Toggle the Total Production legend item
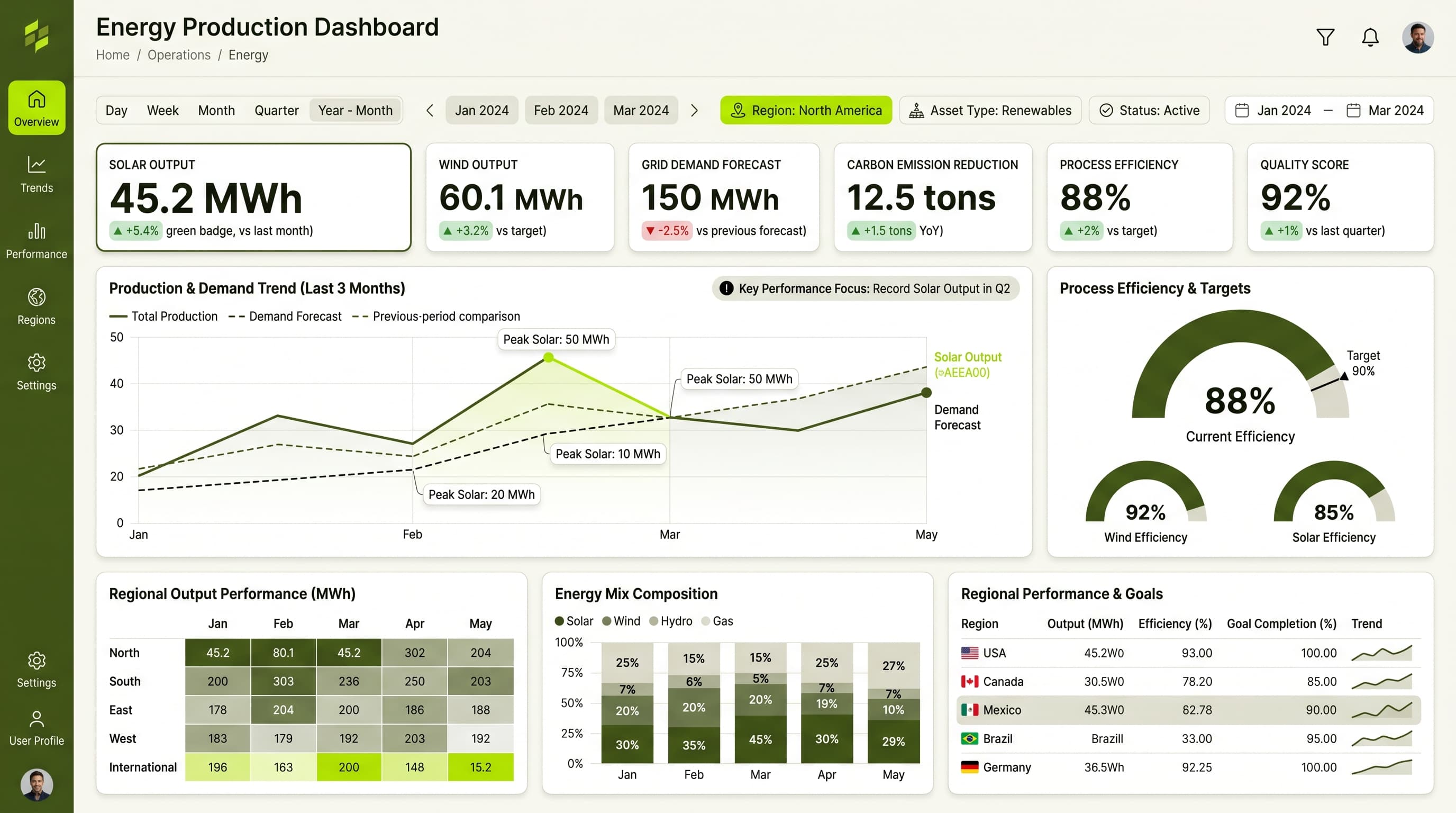 tap(163, 316)
